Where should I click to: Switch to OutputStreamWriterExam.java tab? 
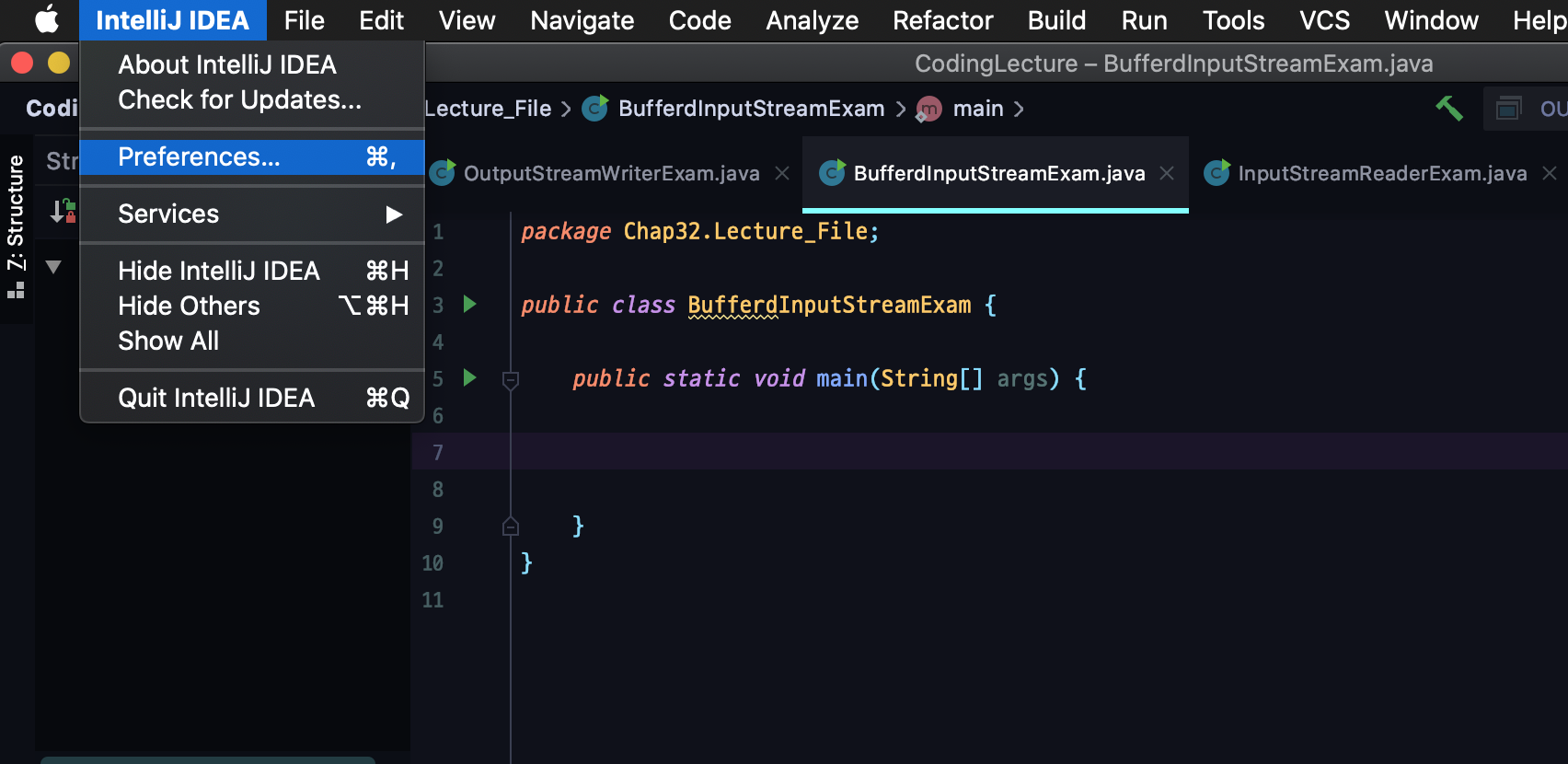611,173
